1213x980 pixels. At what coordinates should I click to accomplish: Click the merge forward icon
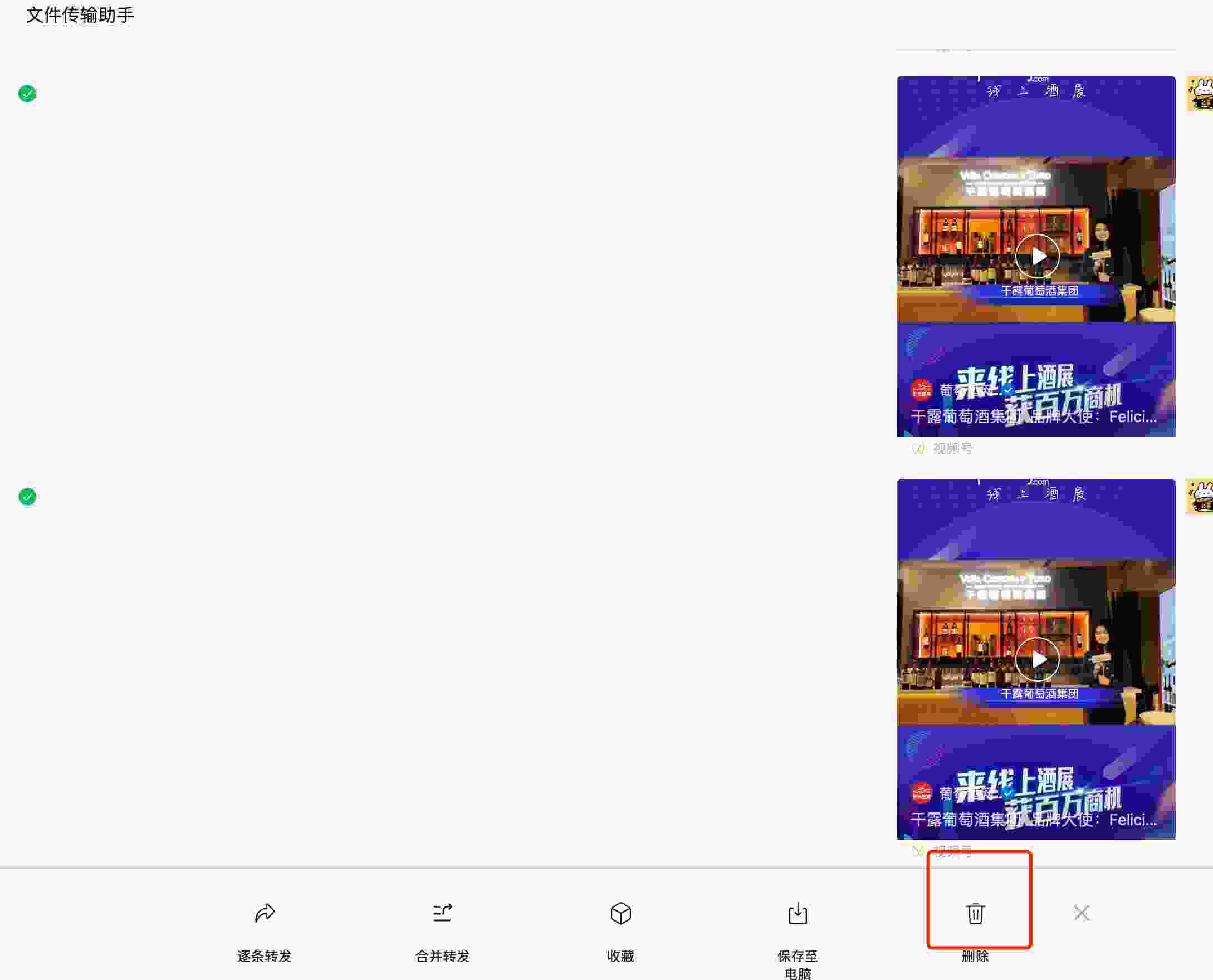coord(442,913)
